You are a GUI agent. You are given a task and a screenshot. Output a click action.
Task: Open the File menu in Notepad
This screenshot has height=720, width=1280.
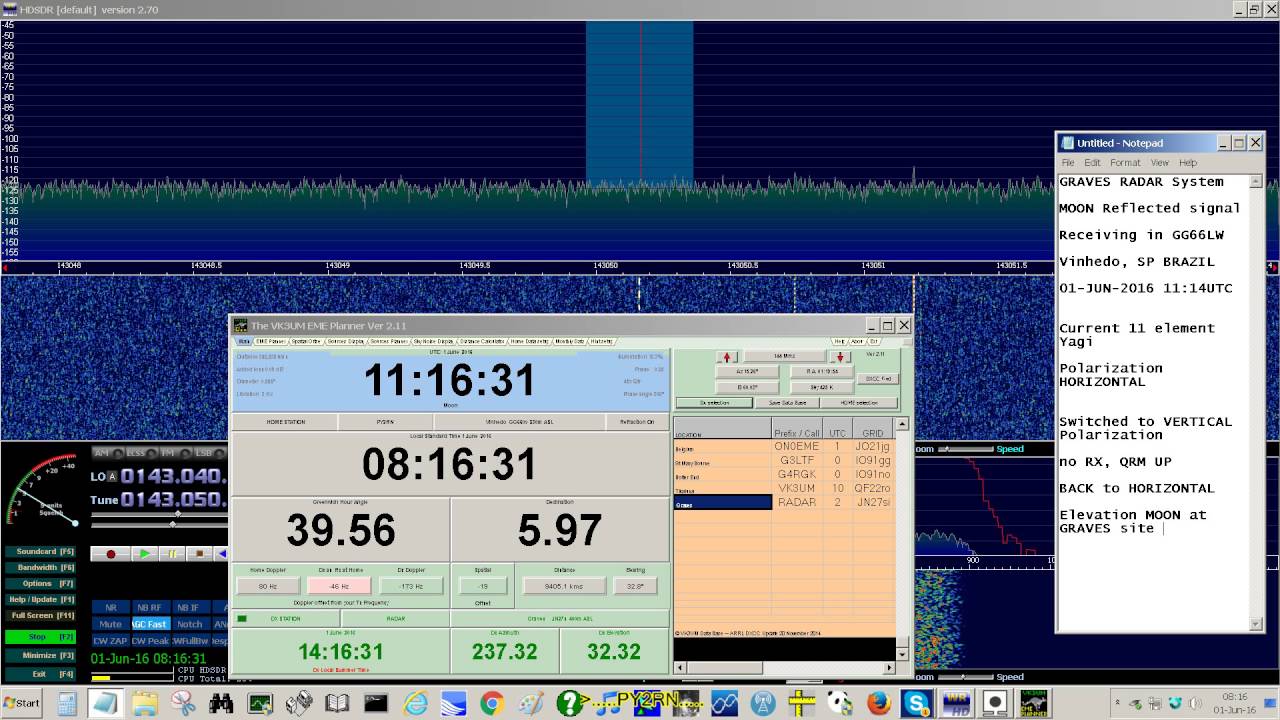pyautogui.click(x=1068, y=162)
